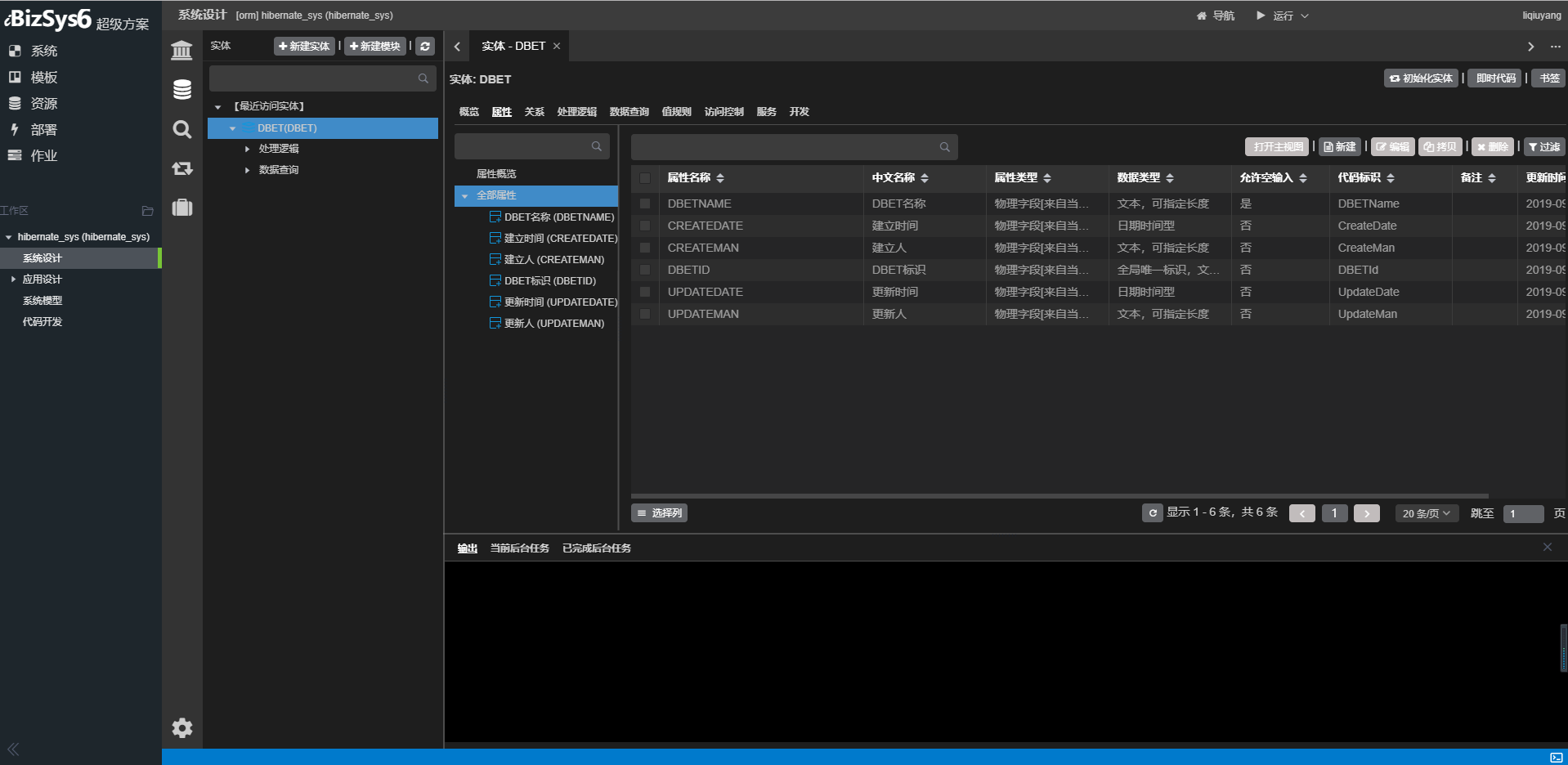Screen dimensions: 1568x765
Task: Open 作业 in the left main menu
Action: tap(43, 155)
